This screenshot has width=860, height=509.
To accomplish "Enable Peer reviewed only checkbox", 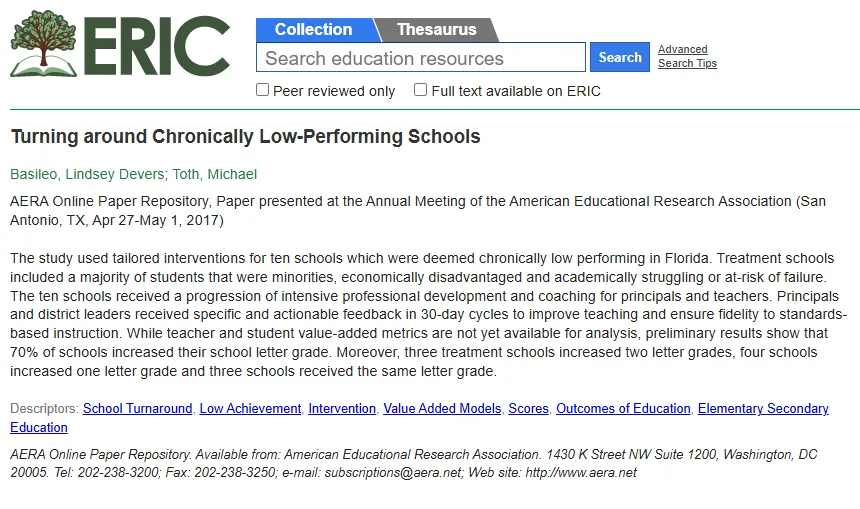I will coord(263,89).
